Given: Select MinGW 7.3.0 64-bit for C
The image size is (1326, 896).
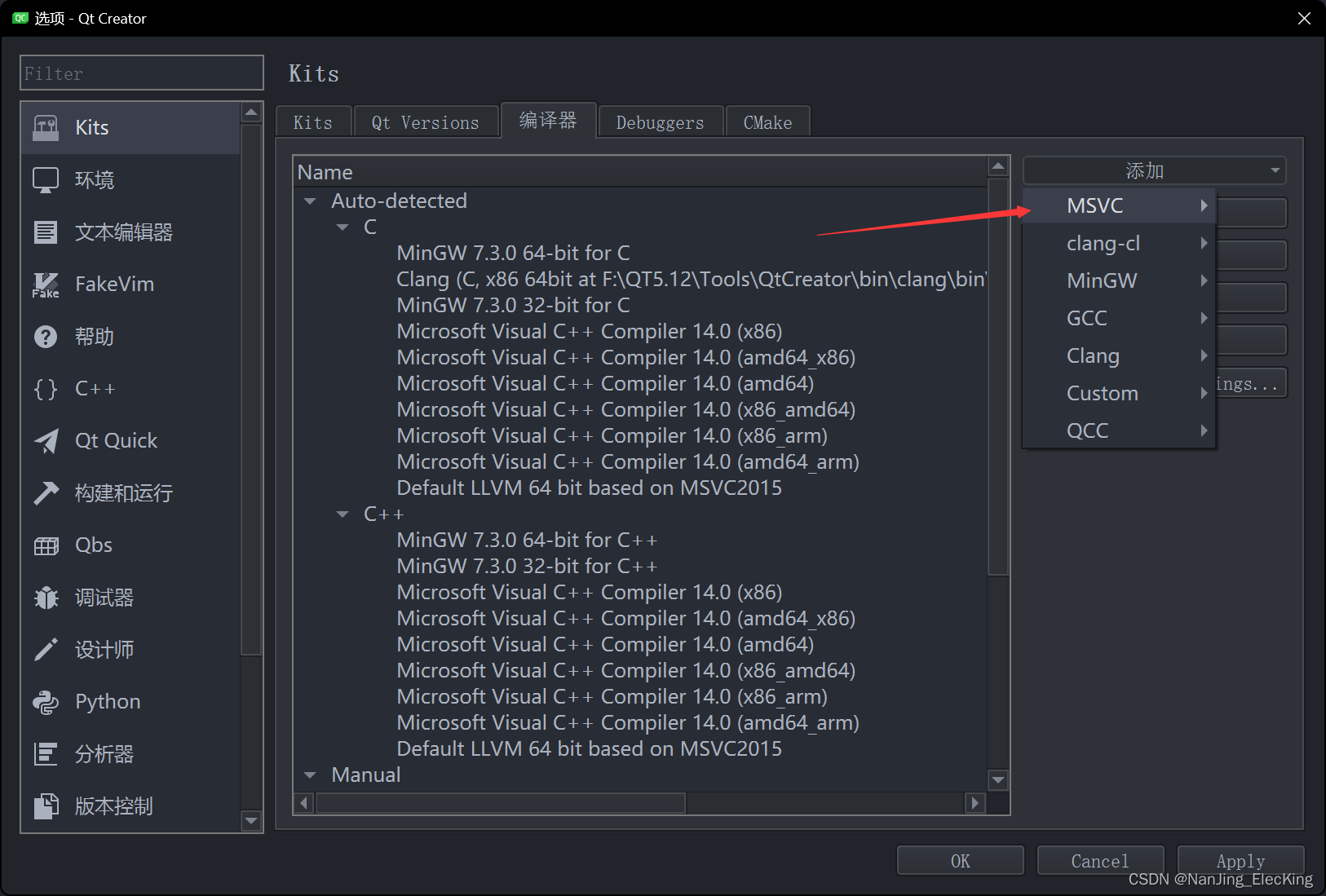Looking at the screenshot, I should pyautogui.click(x=513, y=254).
